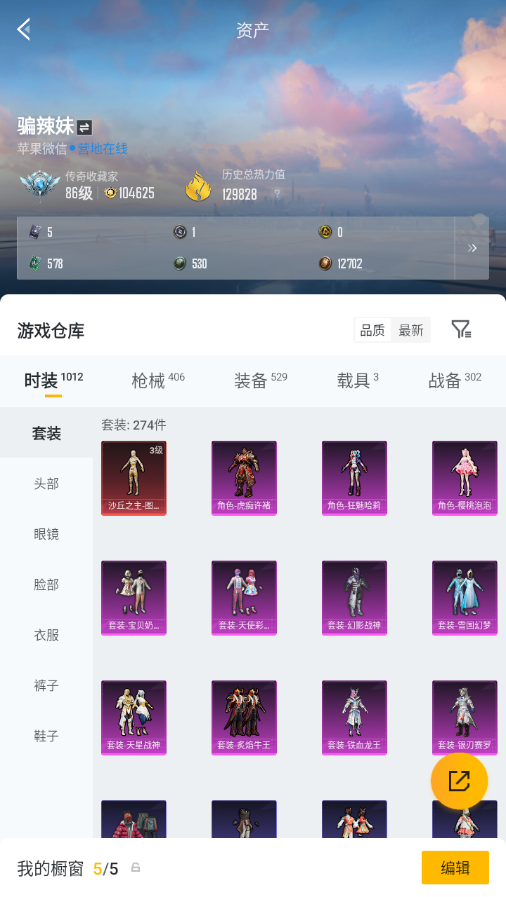Screen dimensions: 506x897
Task: Open the 套装-天使彩 outfit
Action: pos(244,598)
